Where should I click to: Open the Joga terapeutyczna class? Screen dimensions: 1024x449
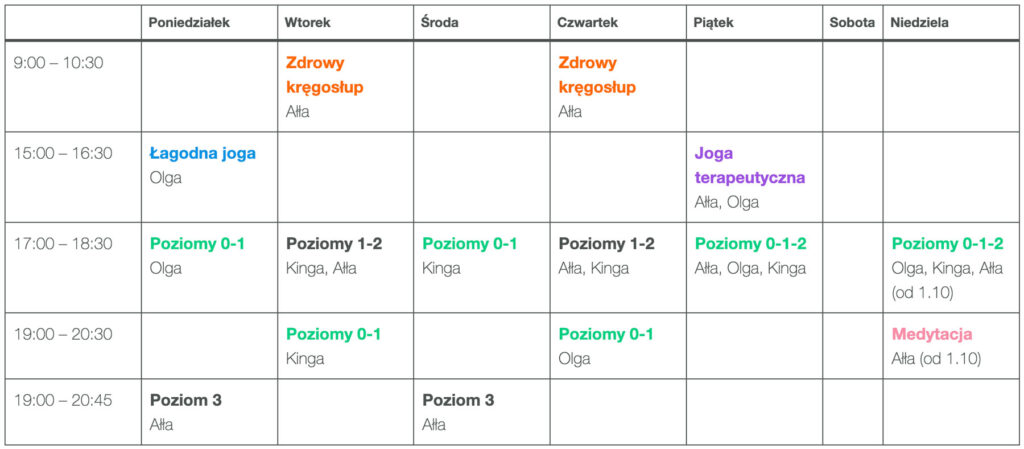pos(750,166)
